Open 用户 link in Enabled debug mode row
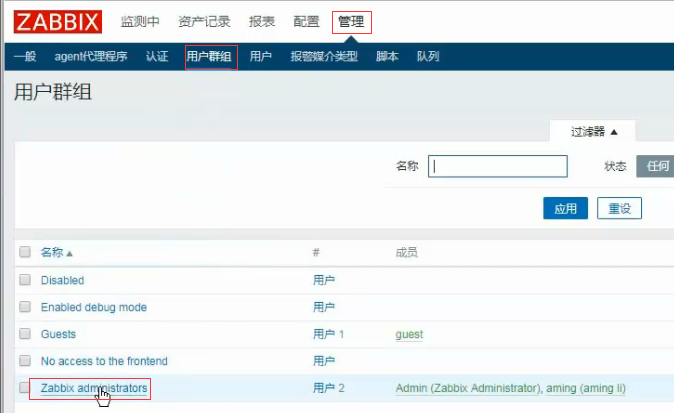 (x=324, y=307)
